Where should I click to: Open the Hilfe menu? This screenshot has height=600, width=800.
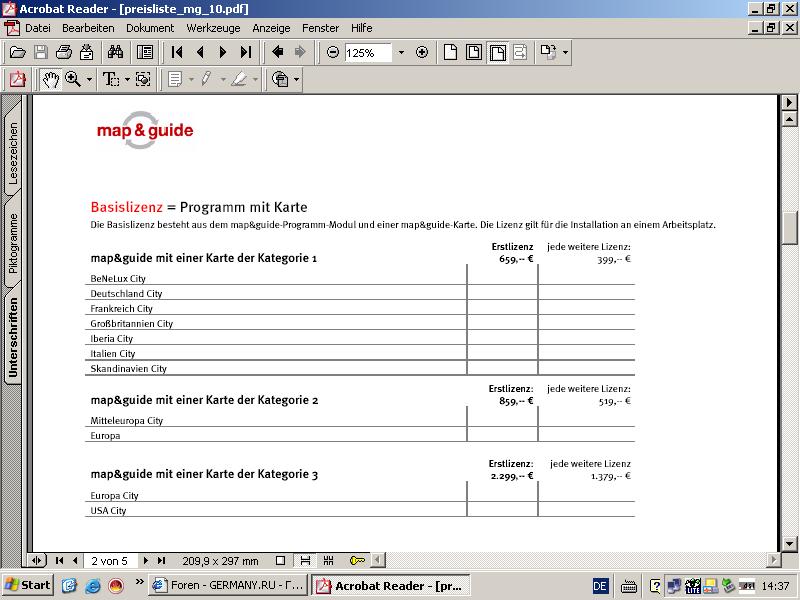(361, 28)
